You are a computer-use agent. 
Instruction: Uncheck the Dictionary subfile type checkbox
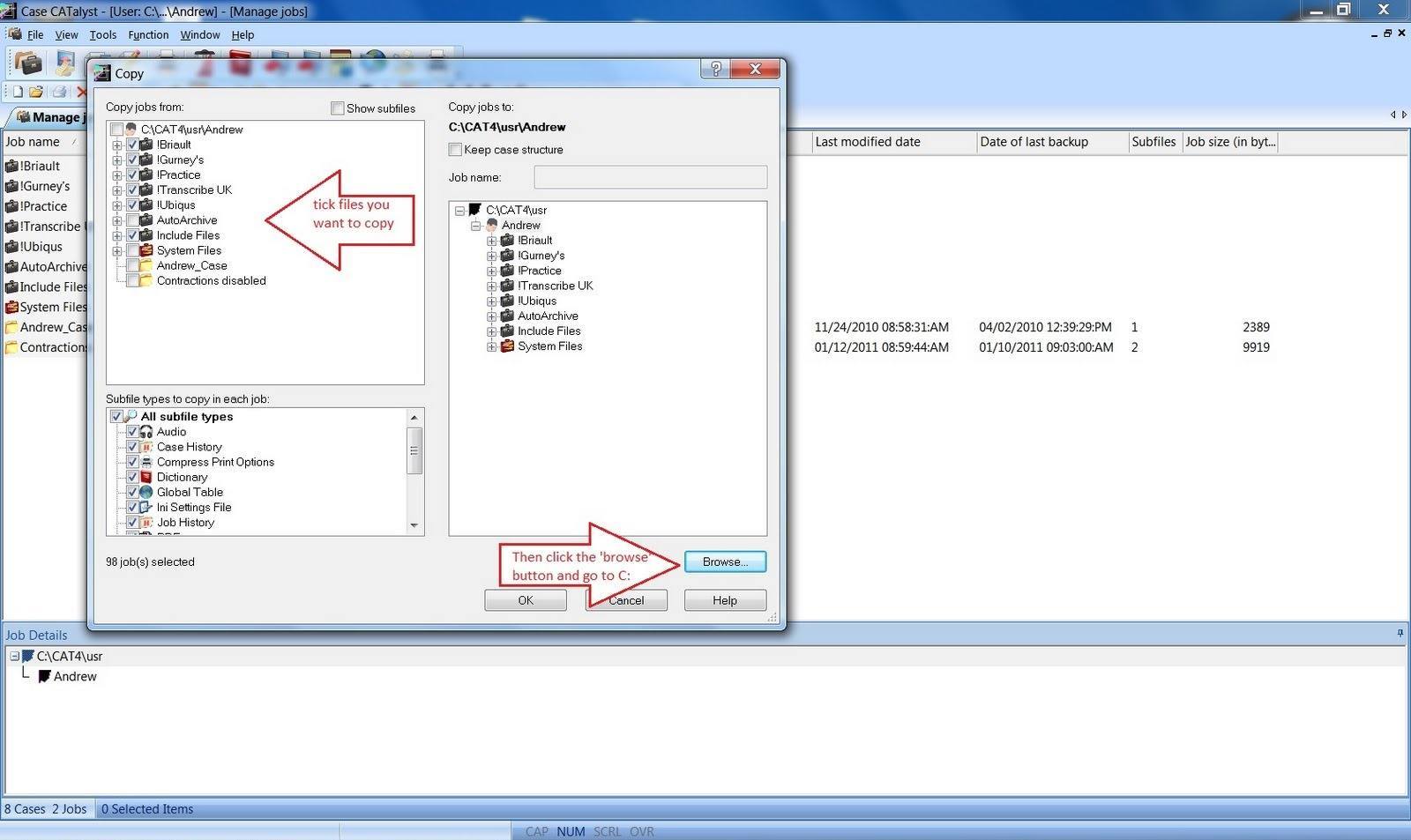132,477
